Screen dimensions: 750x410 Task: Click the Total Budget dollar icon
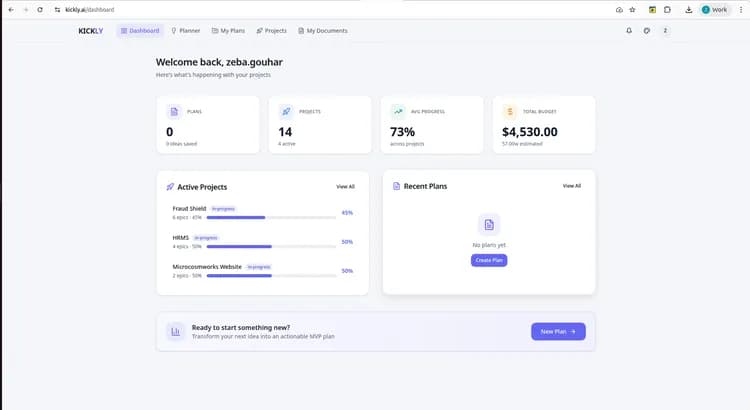510,111
